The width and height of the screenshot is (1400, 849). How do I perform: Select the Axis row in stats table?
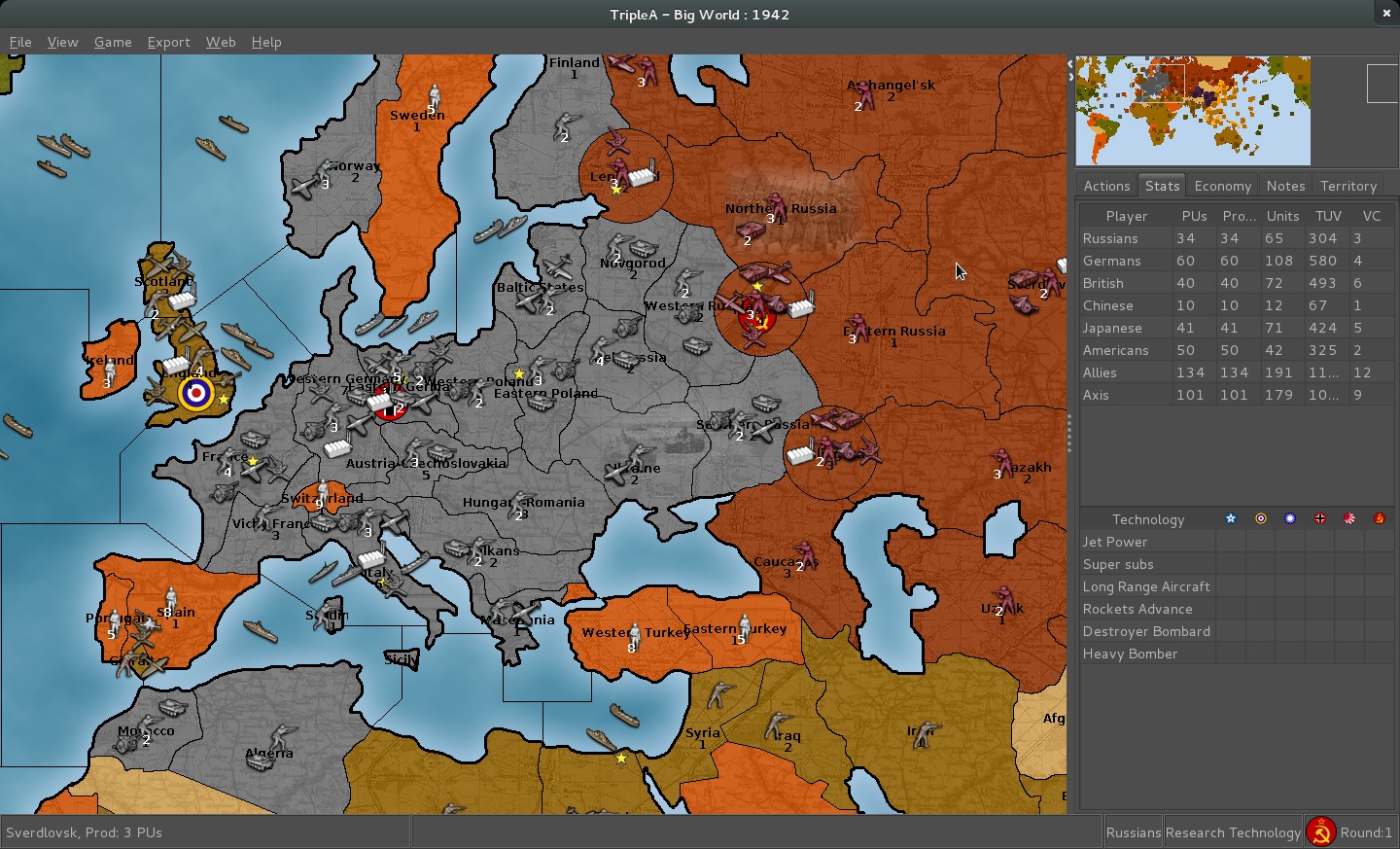click(x=1237, y=395)
